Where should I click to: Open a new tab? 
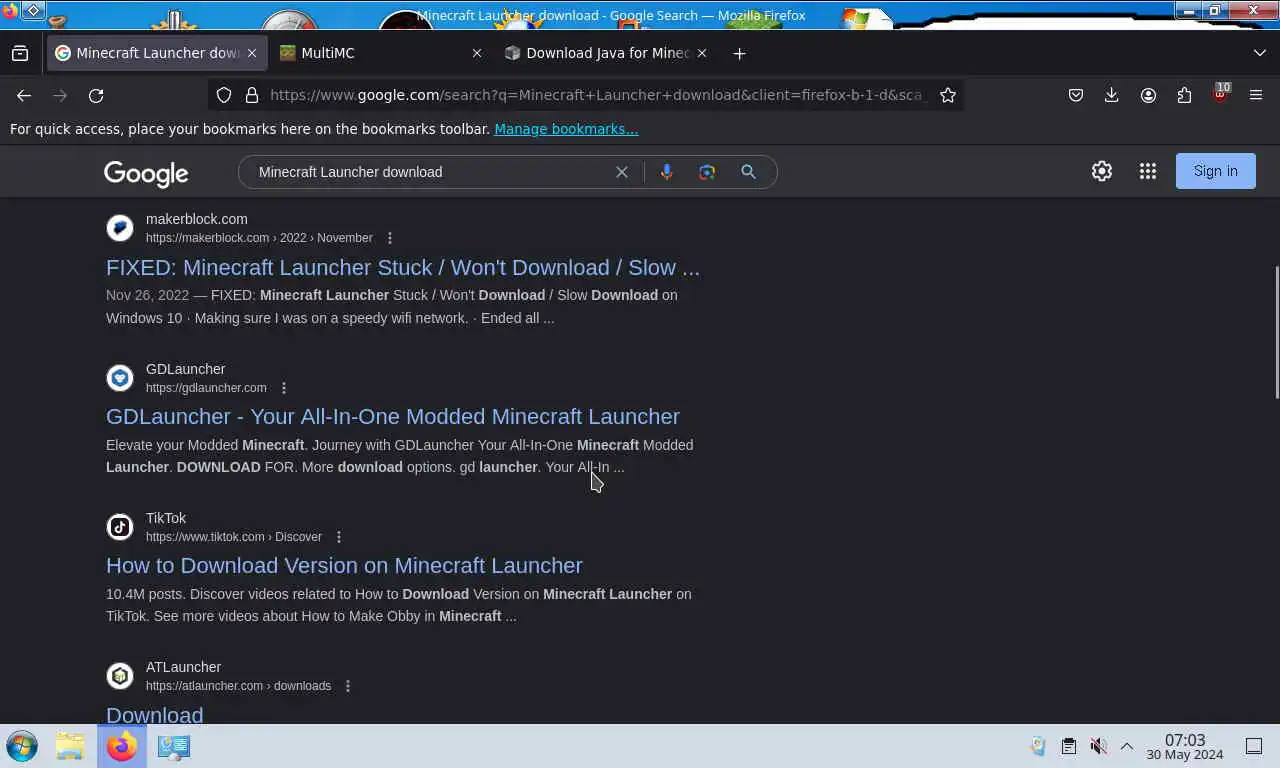(739, 53)
